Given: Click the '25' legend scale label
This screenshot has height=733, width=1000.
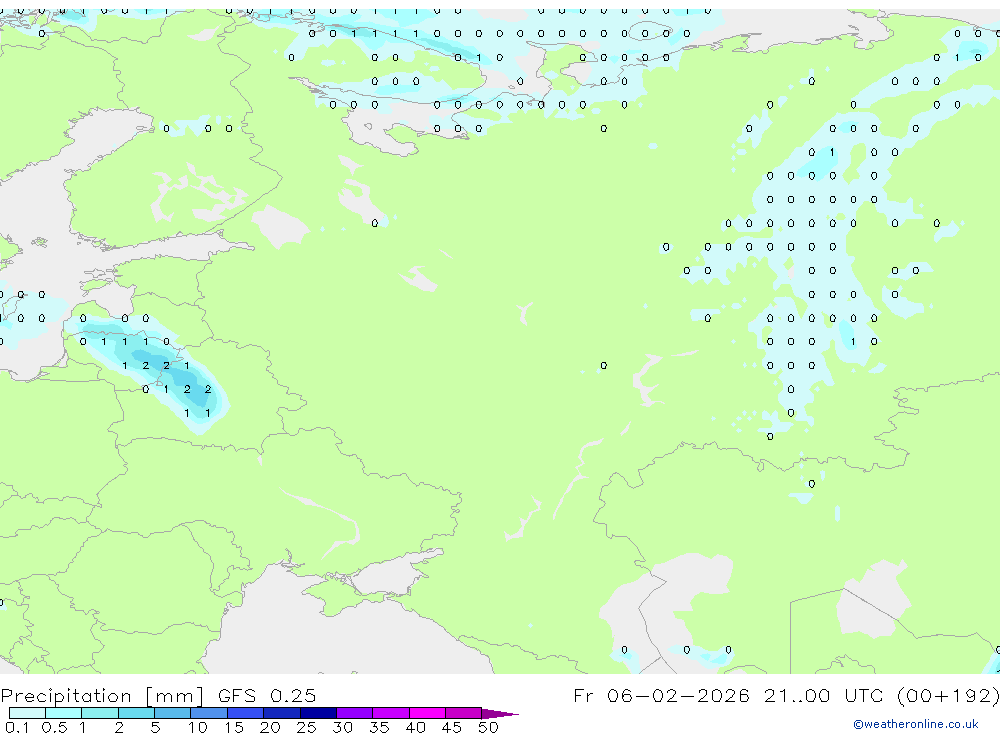Looking at the screenshot, I should pos(307,727).
